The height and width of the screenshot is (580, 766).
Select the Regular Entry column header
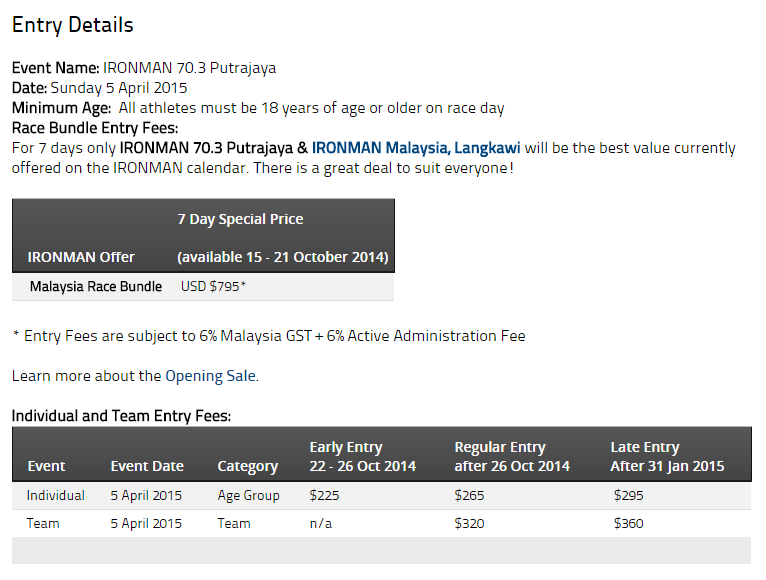(512, 456)
